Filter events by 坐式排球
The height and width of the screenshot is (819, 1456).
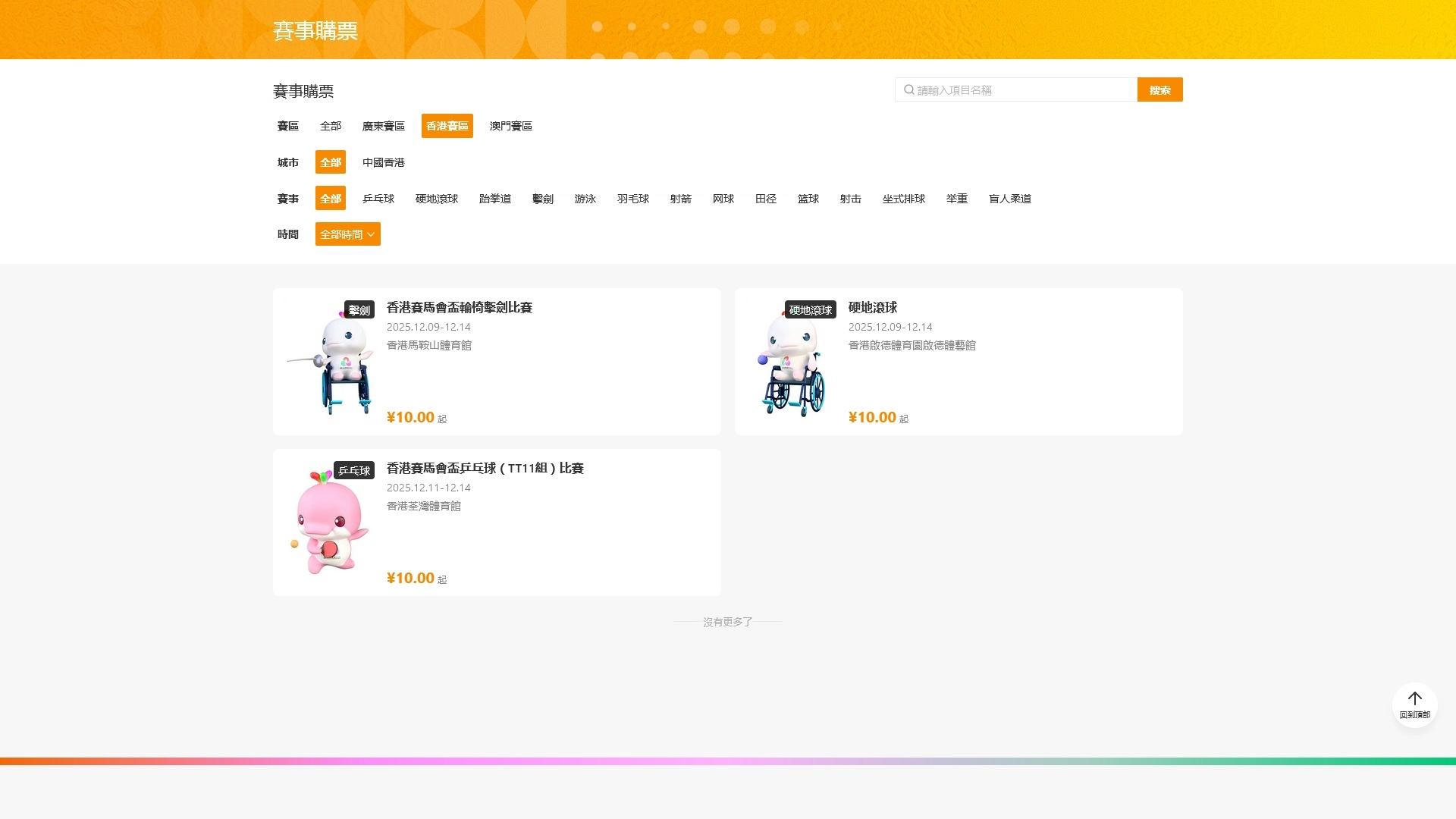click(x=903, y=199)
